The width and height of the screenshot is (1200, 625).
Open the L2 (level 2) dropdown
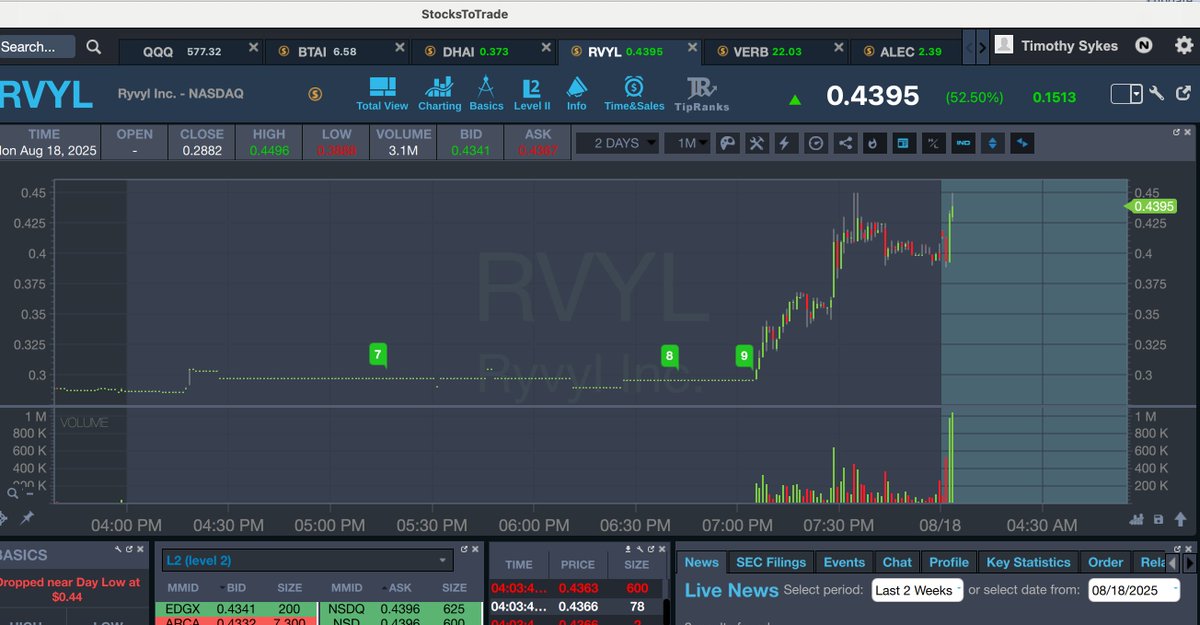[x=306, y=561]
